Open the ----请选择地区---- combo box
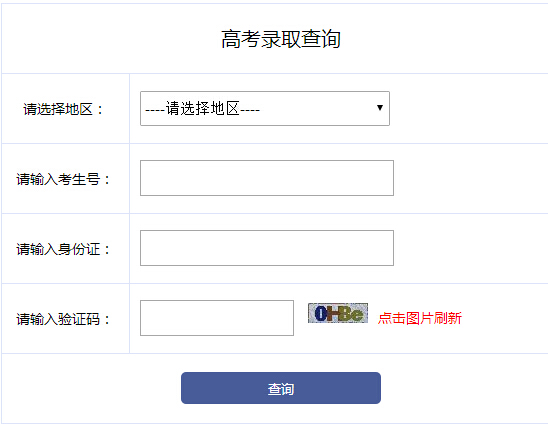Viewport: 548px width, 424px height. [x=265, y=108]
